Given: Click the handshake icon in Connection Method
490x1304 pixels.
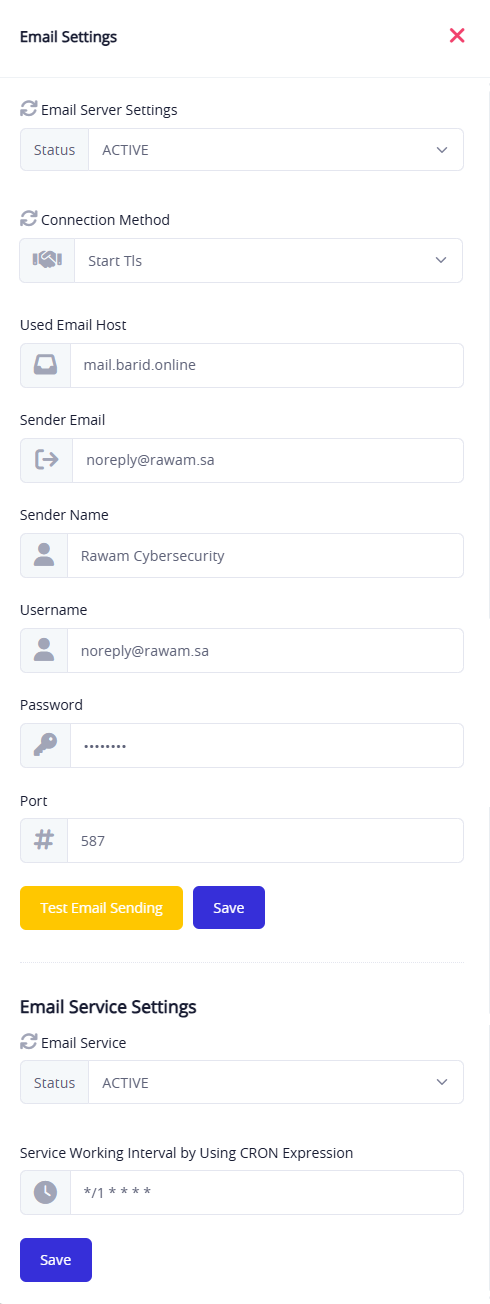Looking at the screenshot, I should tap(47, 260).
